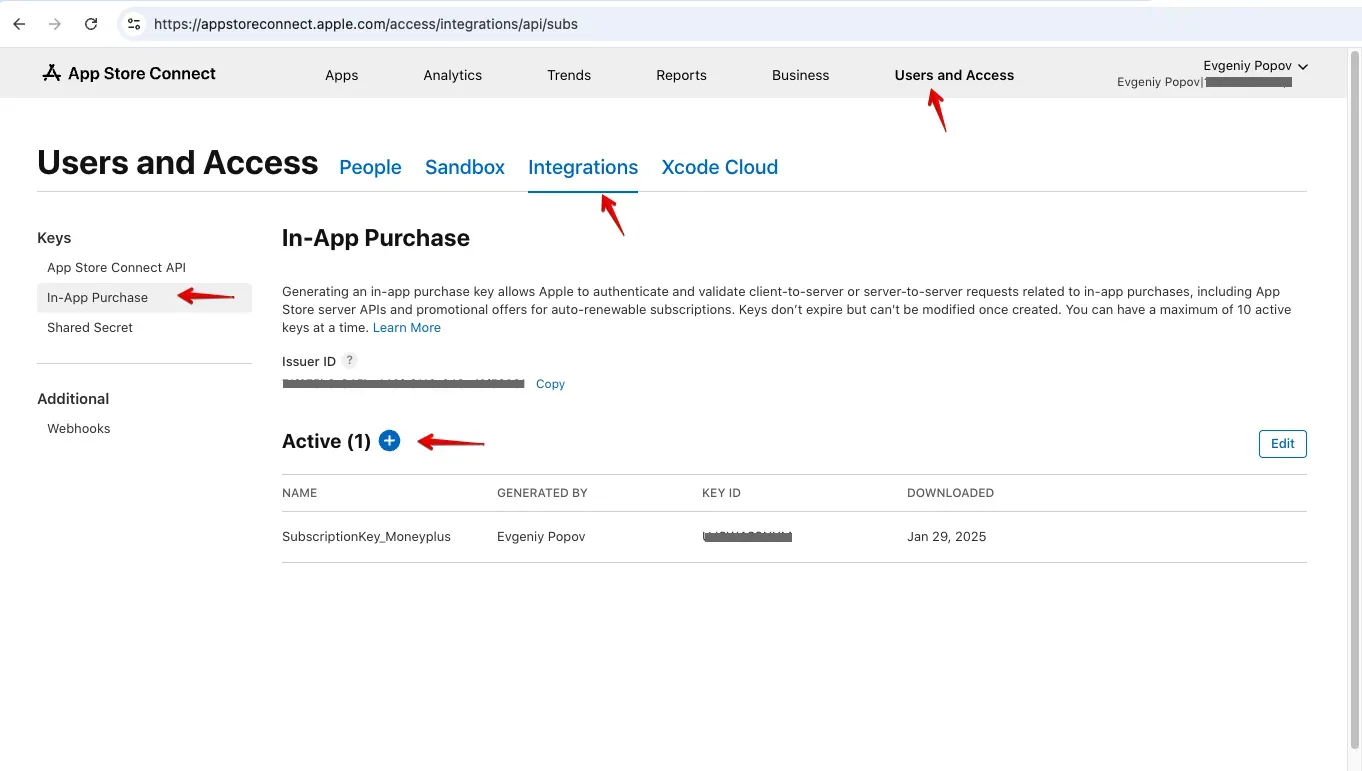The image size is (1362, 771).
Task: Follow the Learn More link
Action: (407, 328)
